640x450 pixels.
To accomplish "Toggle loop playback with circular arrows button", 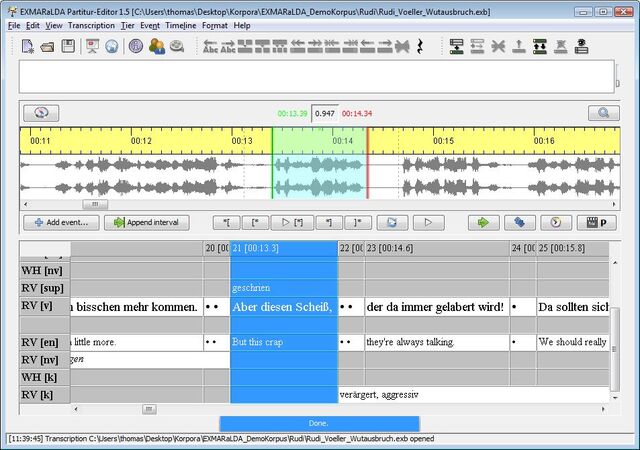I will point(392,223).
